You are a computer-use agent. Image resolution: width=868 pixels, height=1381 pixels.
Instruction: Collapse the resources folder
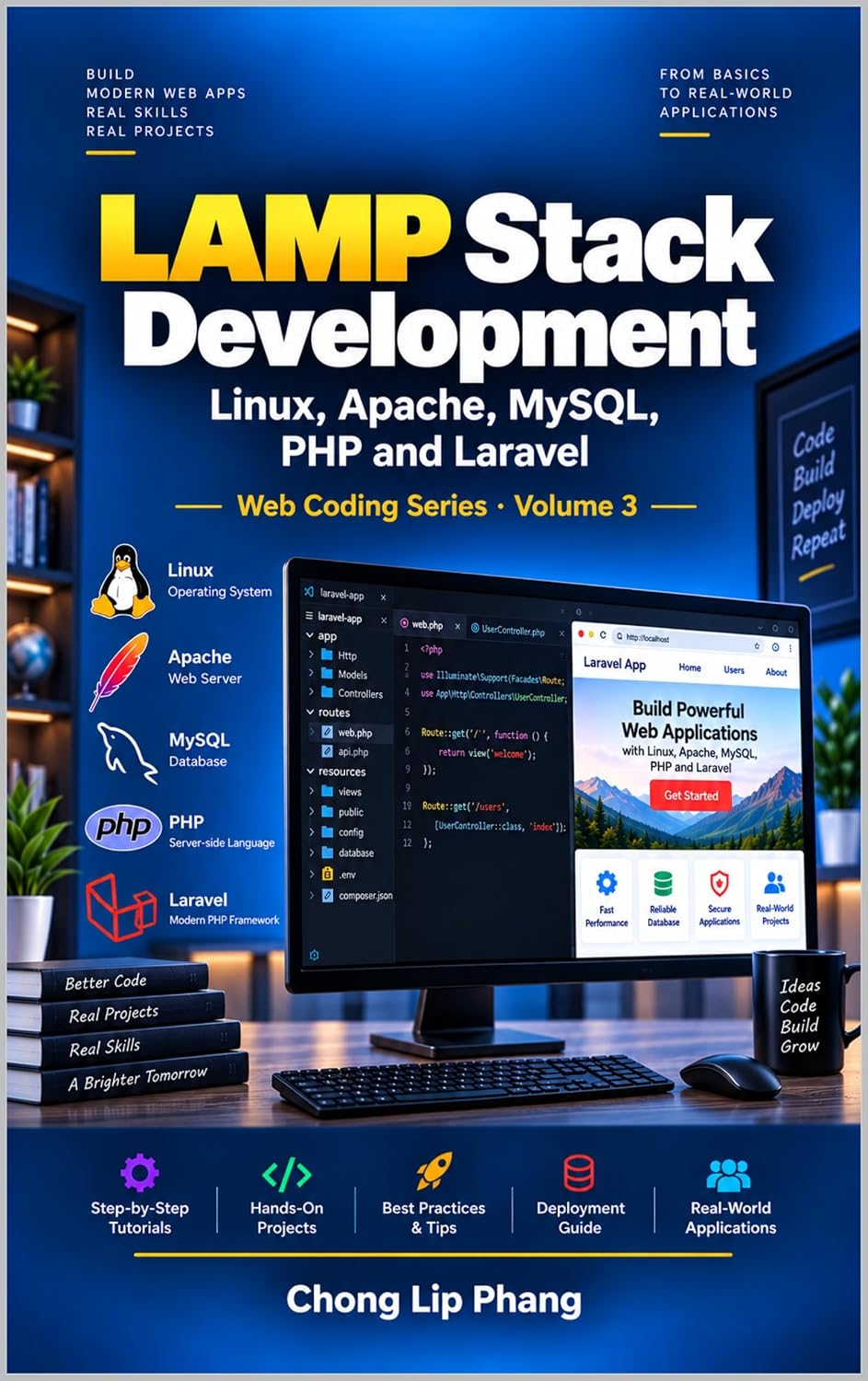(310, 771)
